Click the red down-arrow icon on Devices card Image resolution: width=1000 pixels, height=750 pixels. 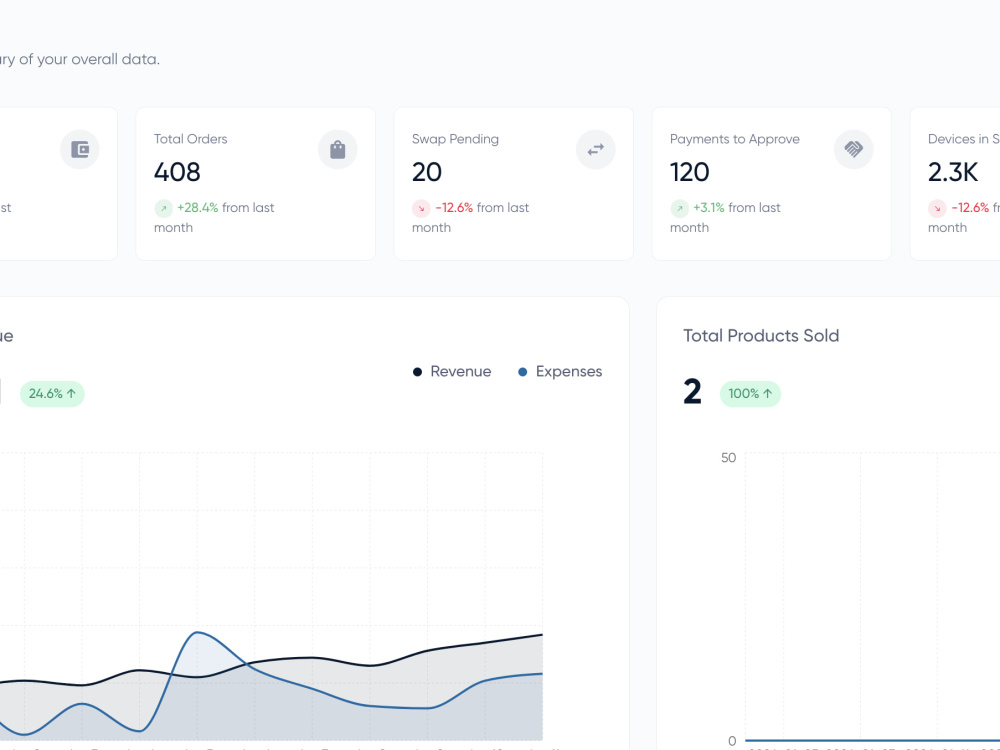pyautogui.click(x=937, y=208)
